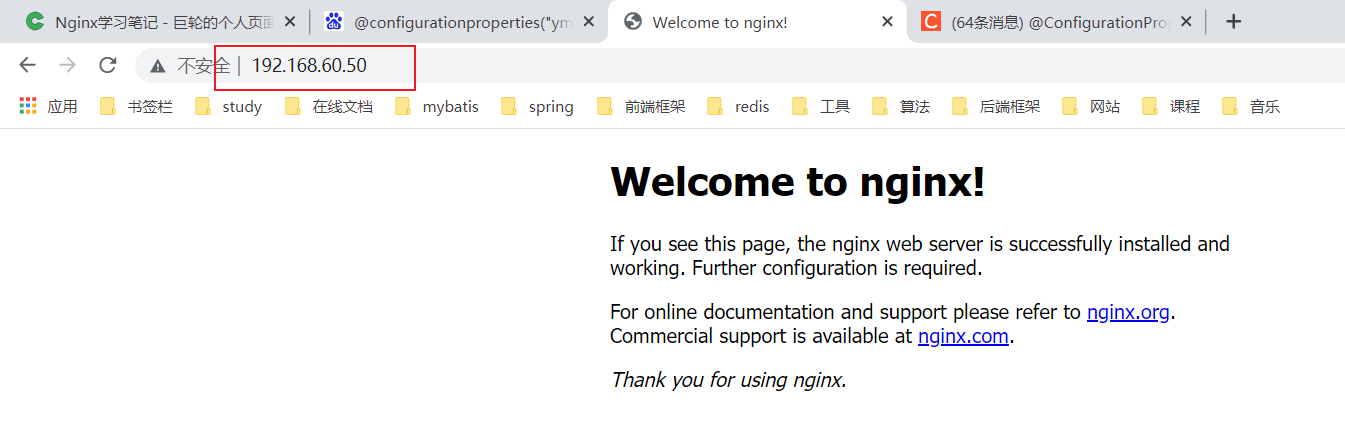This screenshot has height=436, width=1345.
Task: Follow the nginx.com link
Action: click(x=963, y=336)
